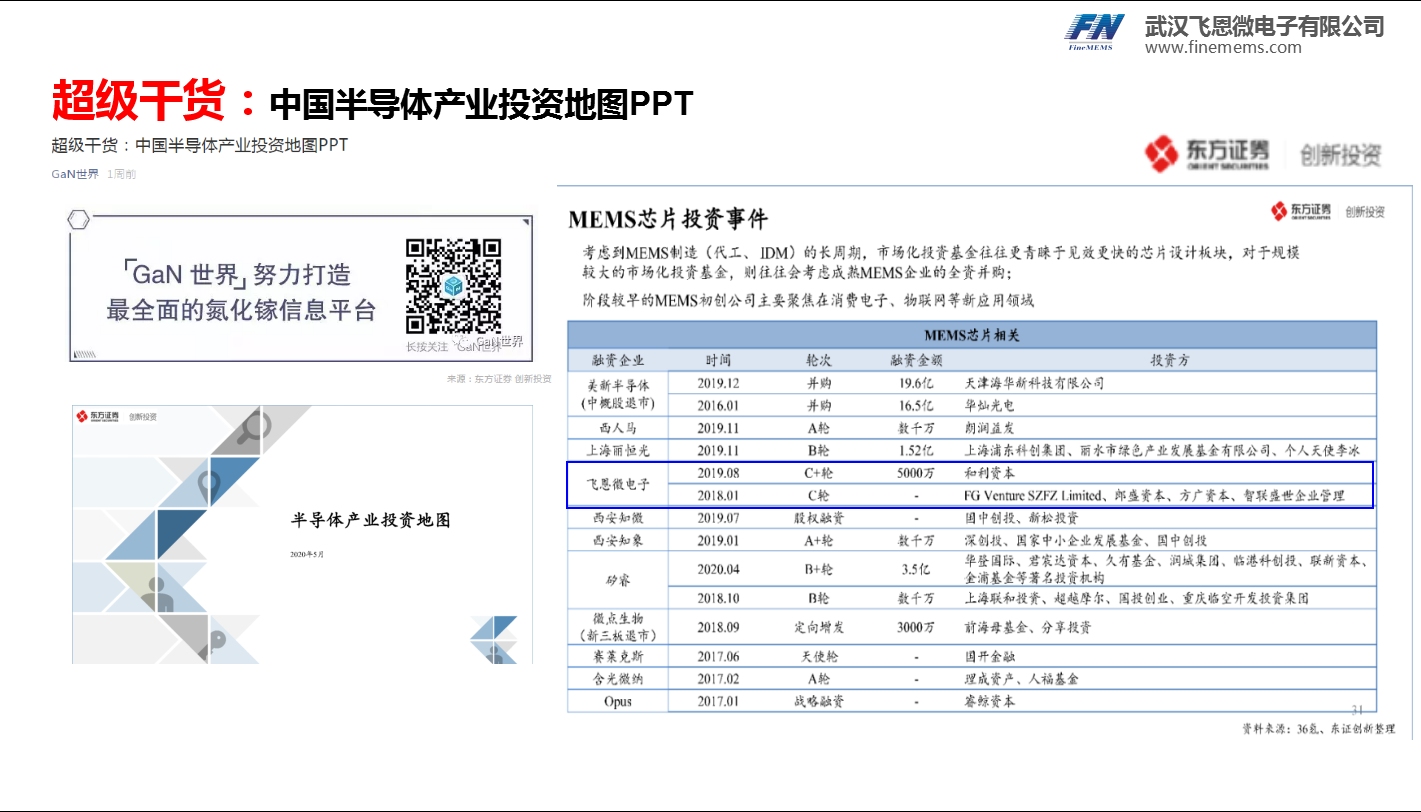This screenshot has width=1421, height=812.
Task: Open the GaN世界 author link
Action: [75, 174]
